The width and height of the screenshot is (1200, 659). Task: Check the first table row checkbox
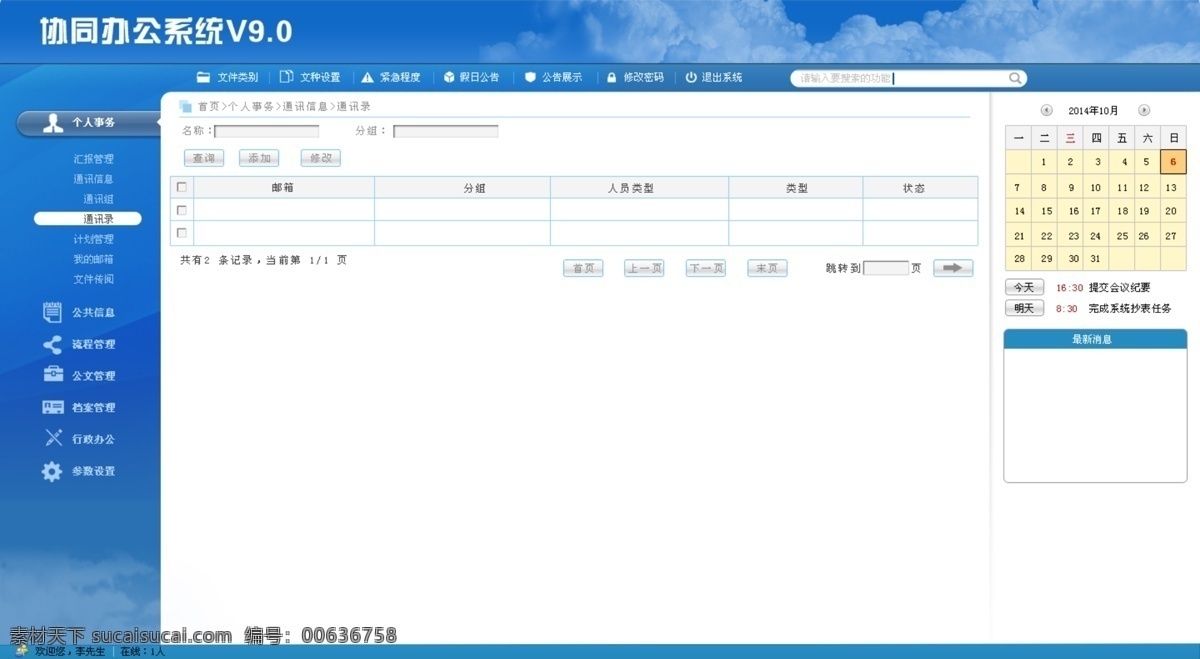(x=182, y=210)
